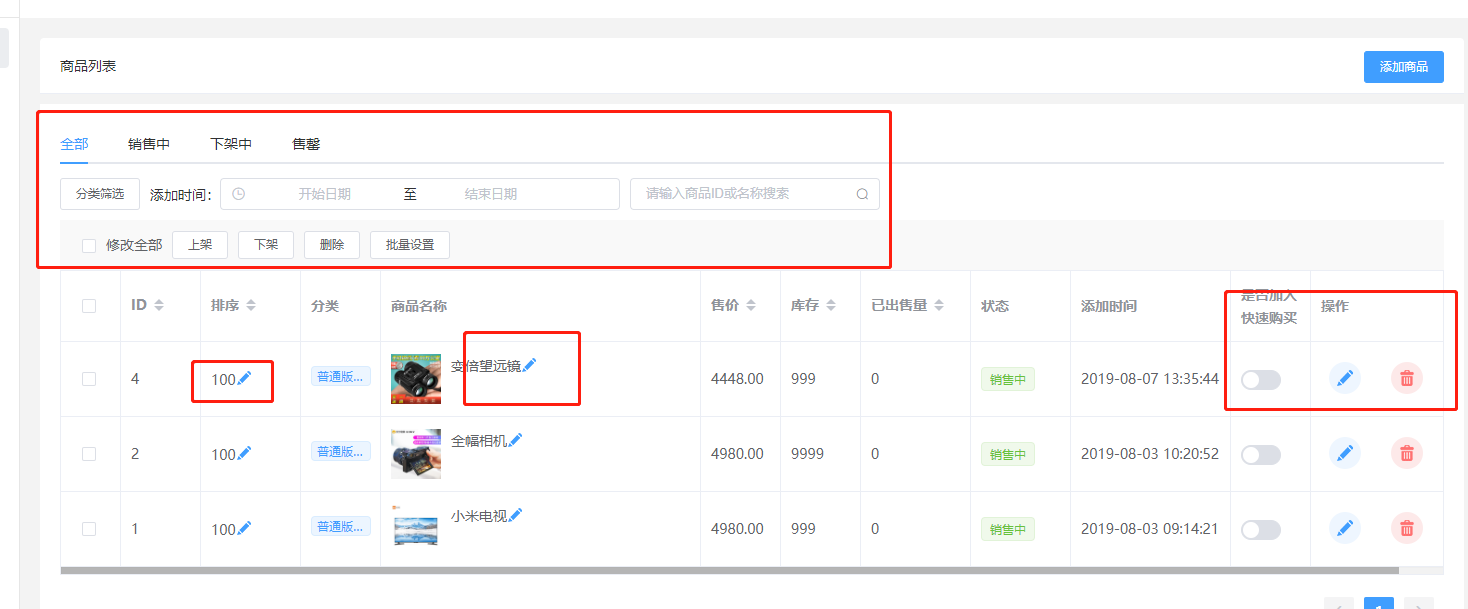
Task: Click the 删除 batch button
Action: tap(332, 245)
